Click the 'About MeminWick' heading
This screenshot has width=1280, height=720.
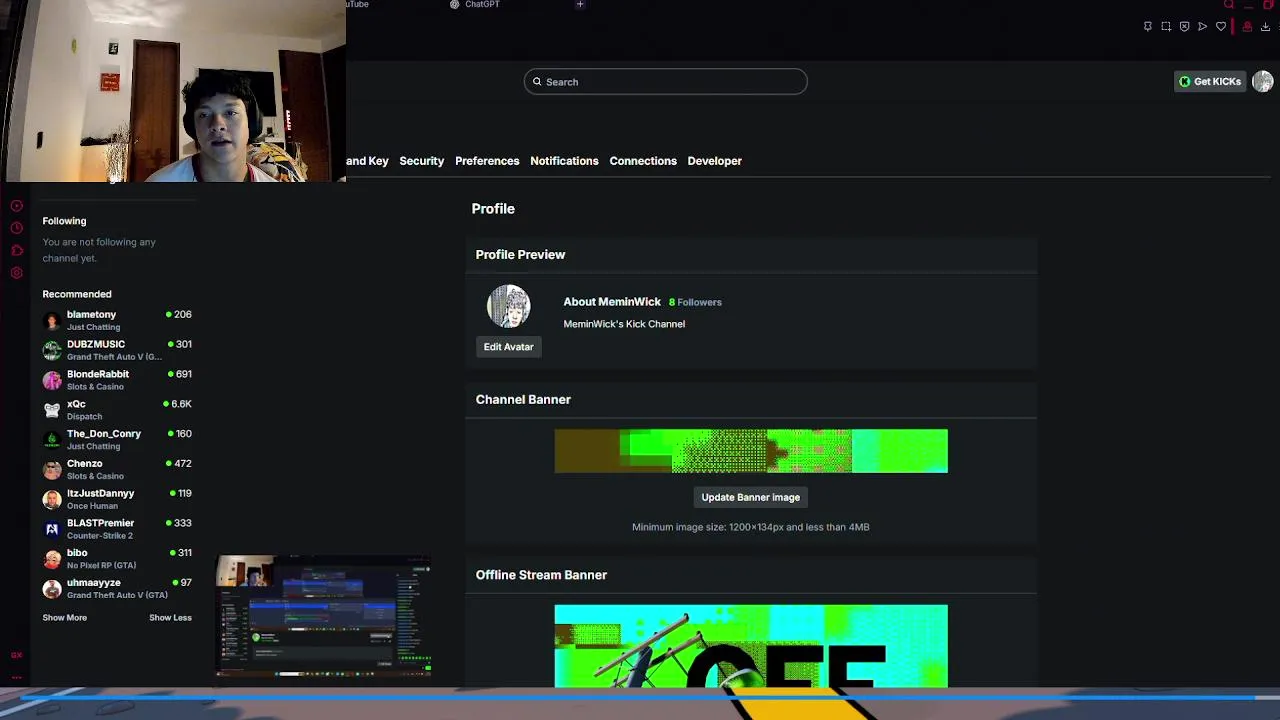click(612, 302)
